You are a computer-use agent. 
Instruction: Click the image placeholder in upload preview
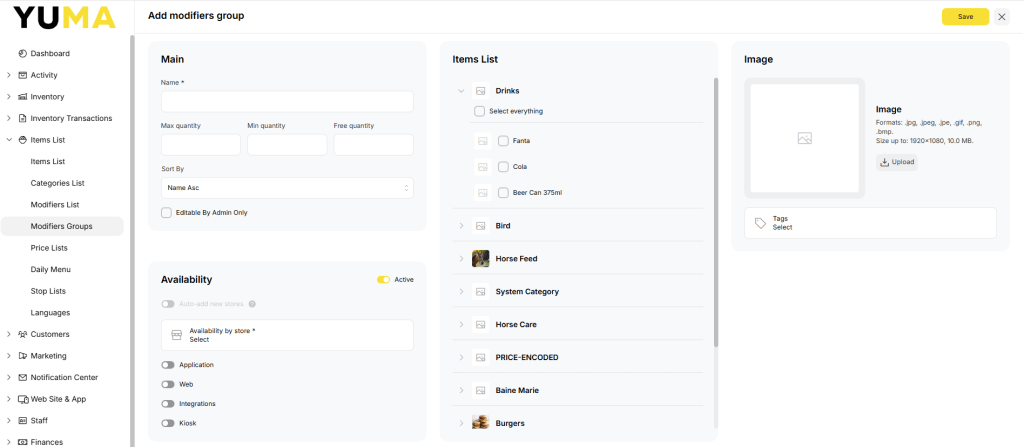pyautogui.click(x=805, y=138)
